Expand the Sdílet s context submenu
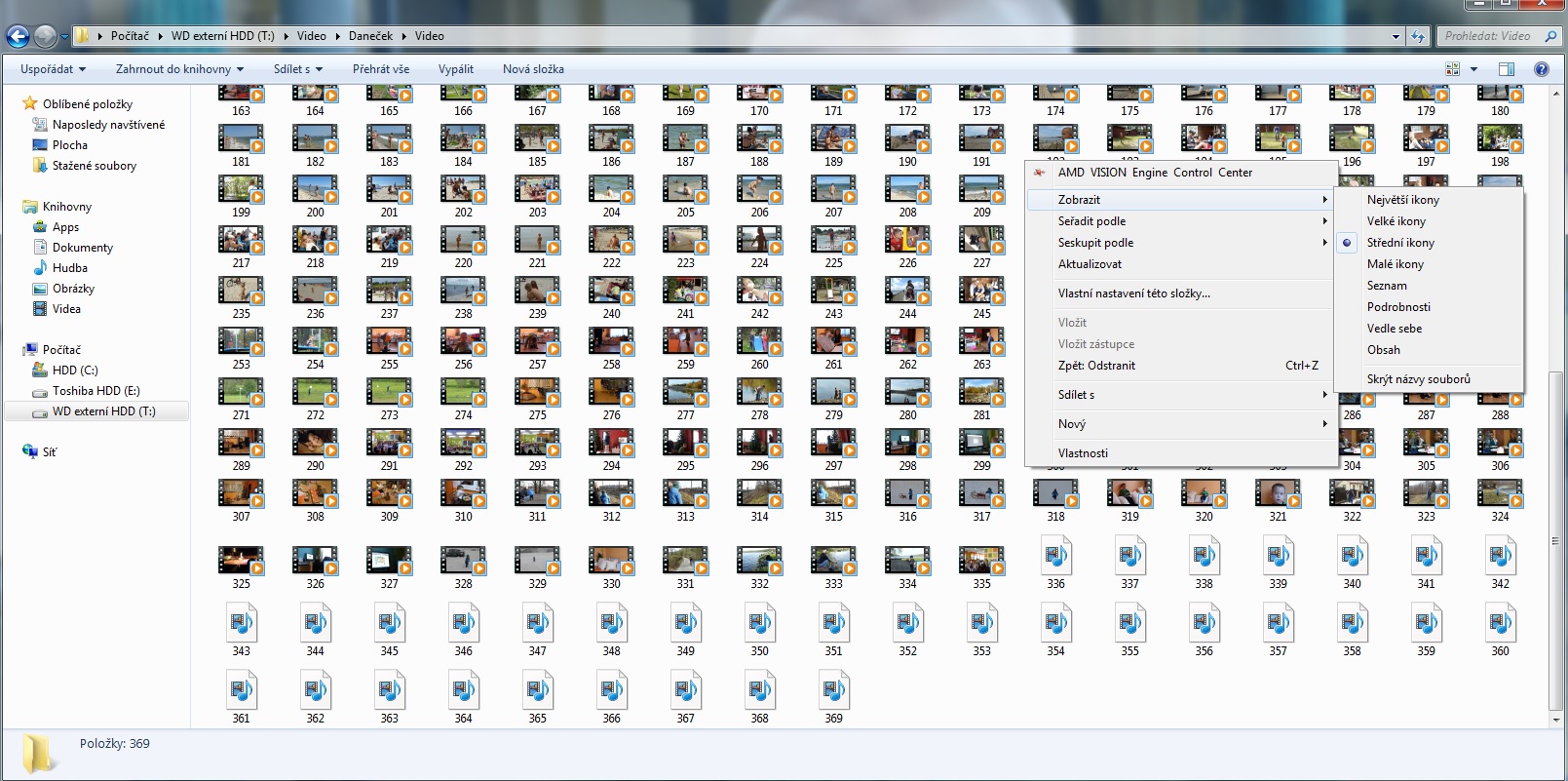The height and width of the screenshot is (781, 1568). [x=1180, y=395]
